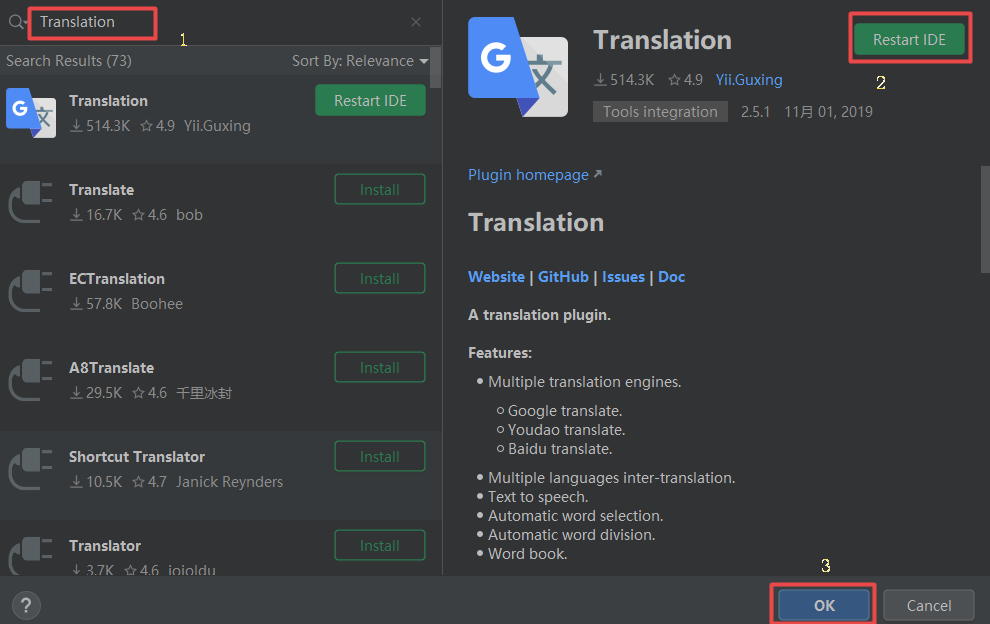Open the Issues link
Viewport: 990px width, 624px height.
[623, 277]
